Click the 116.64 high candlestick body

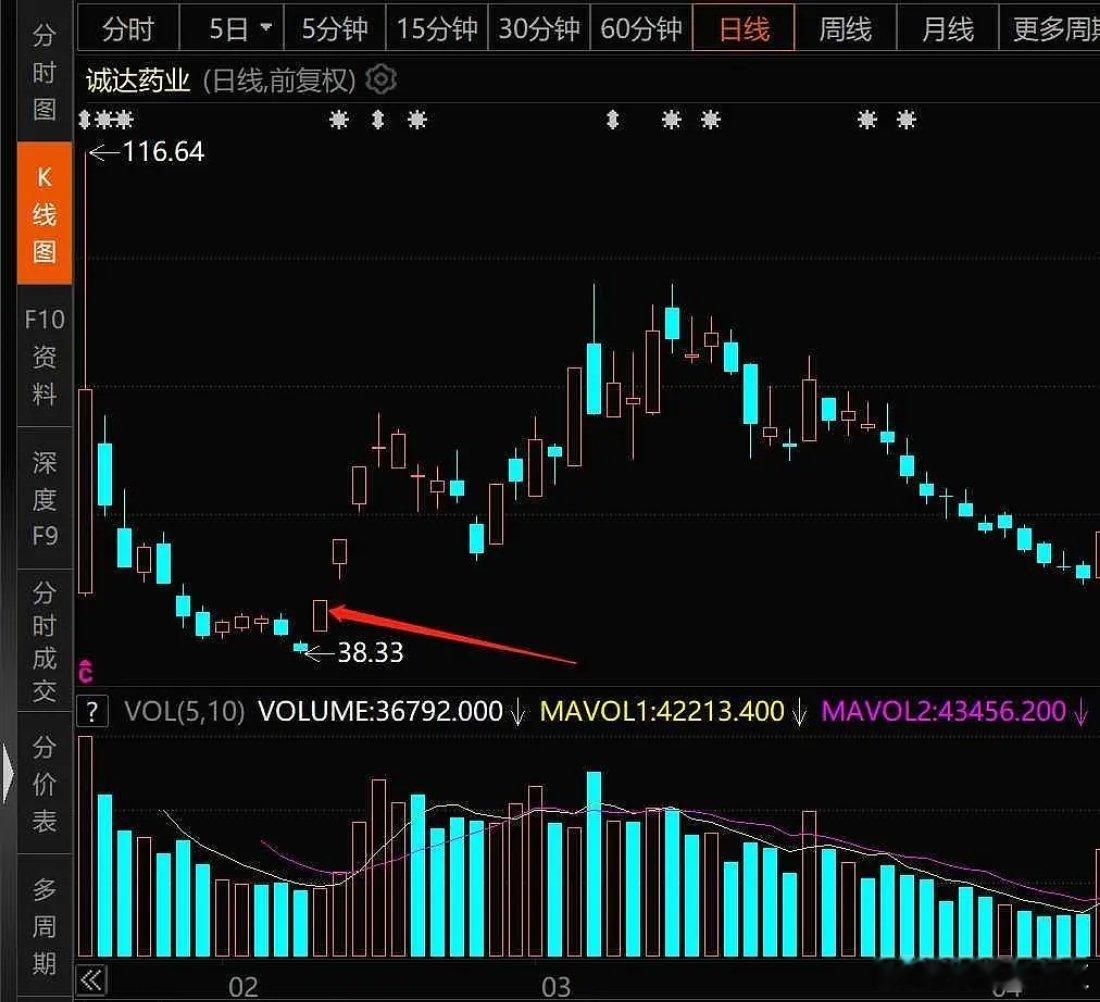click(x=86, y=491)
